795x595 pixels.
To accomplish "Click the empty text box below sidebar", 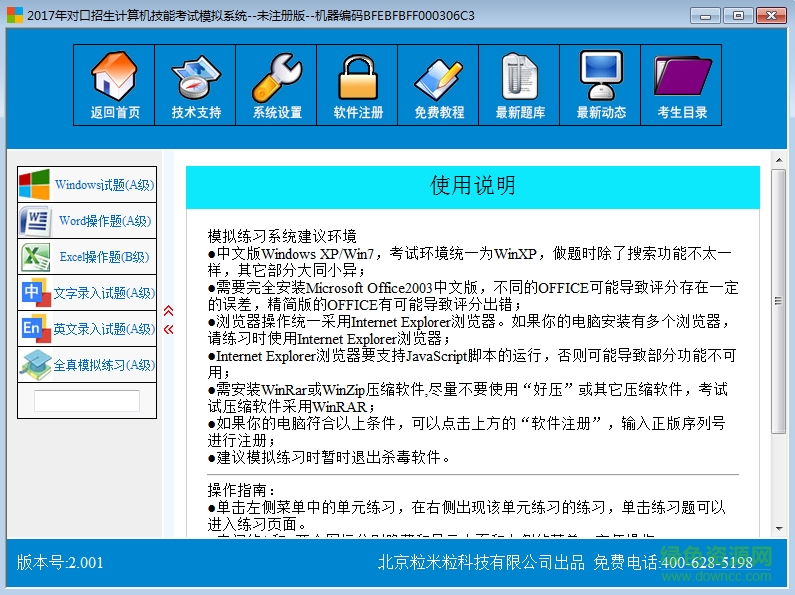I will click(87, 401).
